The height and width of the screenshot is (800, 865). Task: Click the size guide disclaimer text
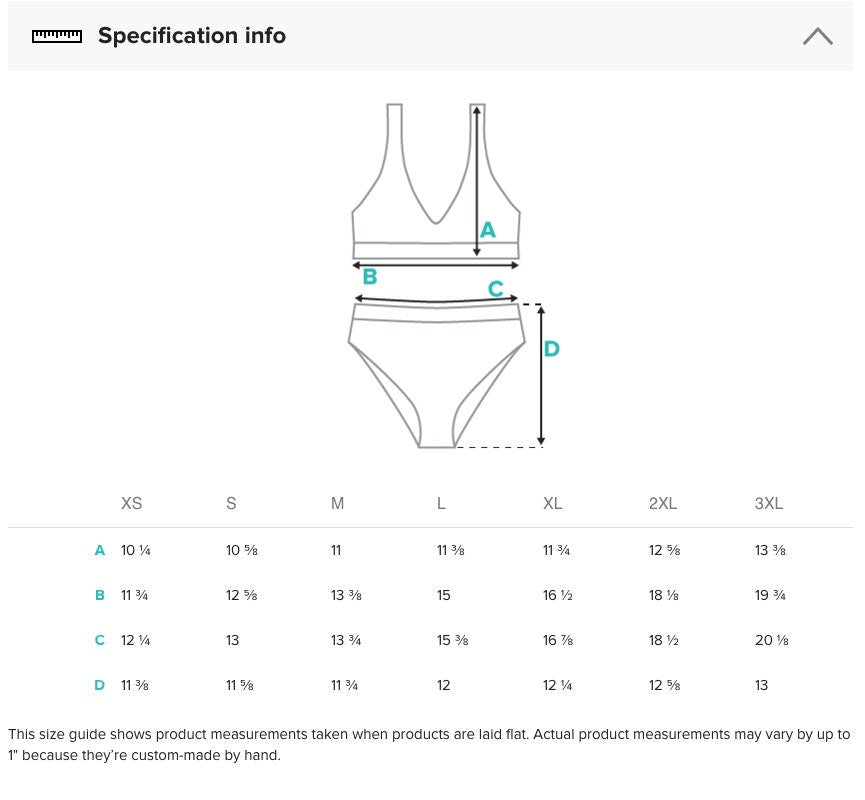coord(429,745)
